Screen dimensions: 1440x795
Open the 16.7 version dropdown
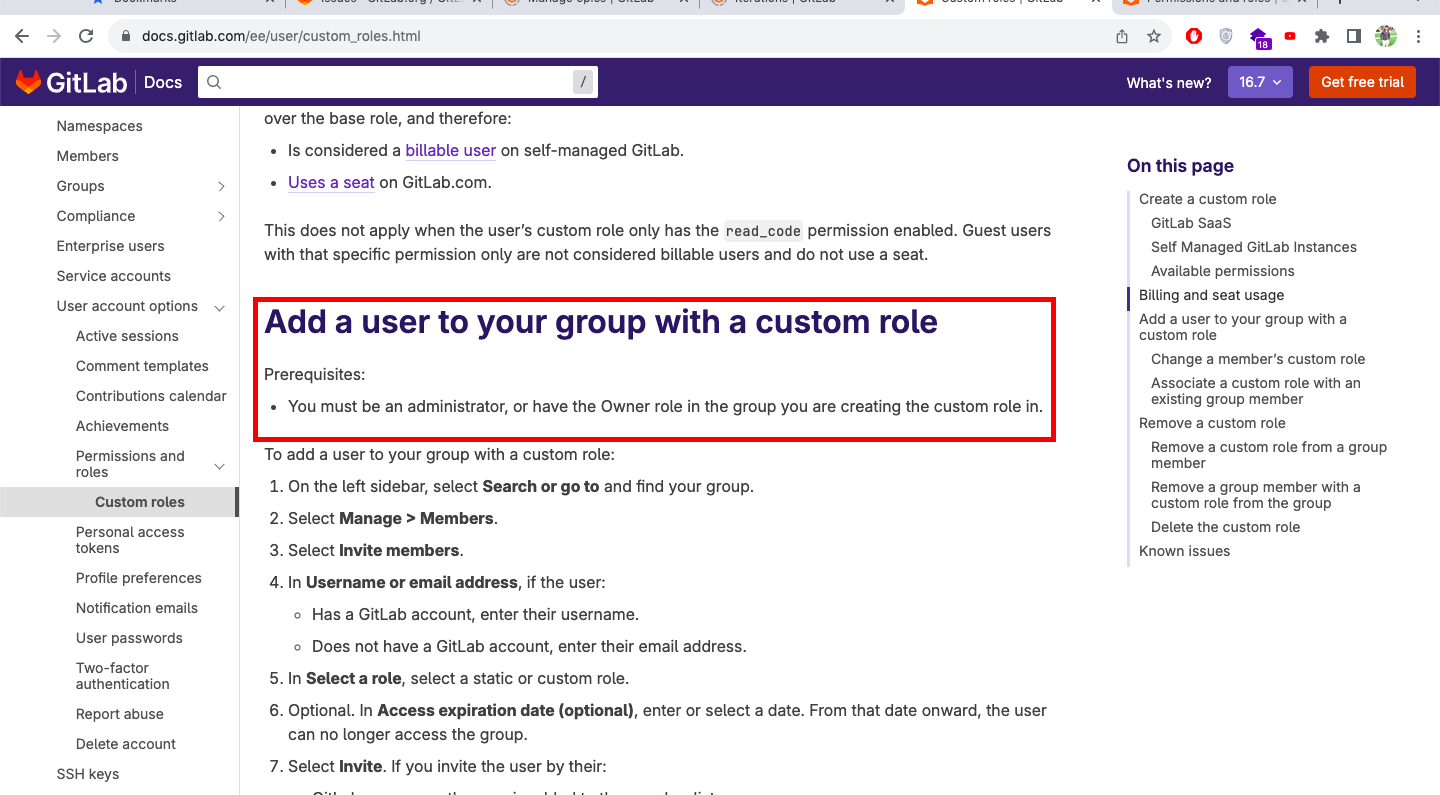[x=1260, y=82]
